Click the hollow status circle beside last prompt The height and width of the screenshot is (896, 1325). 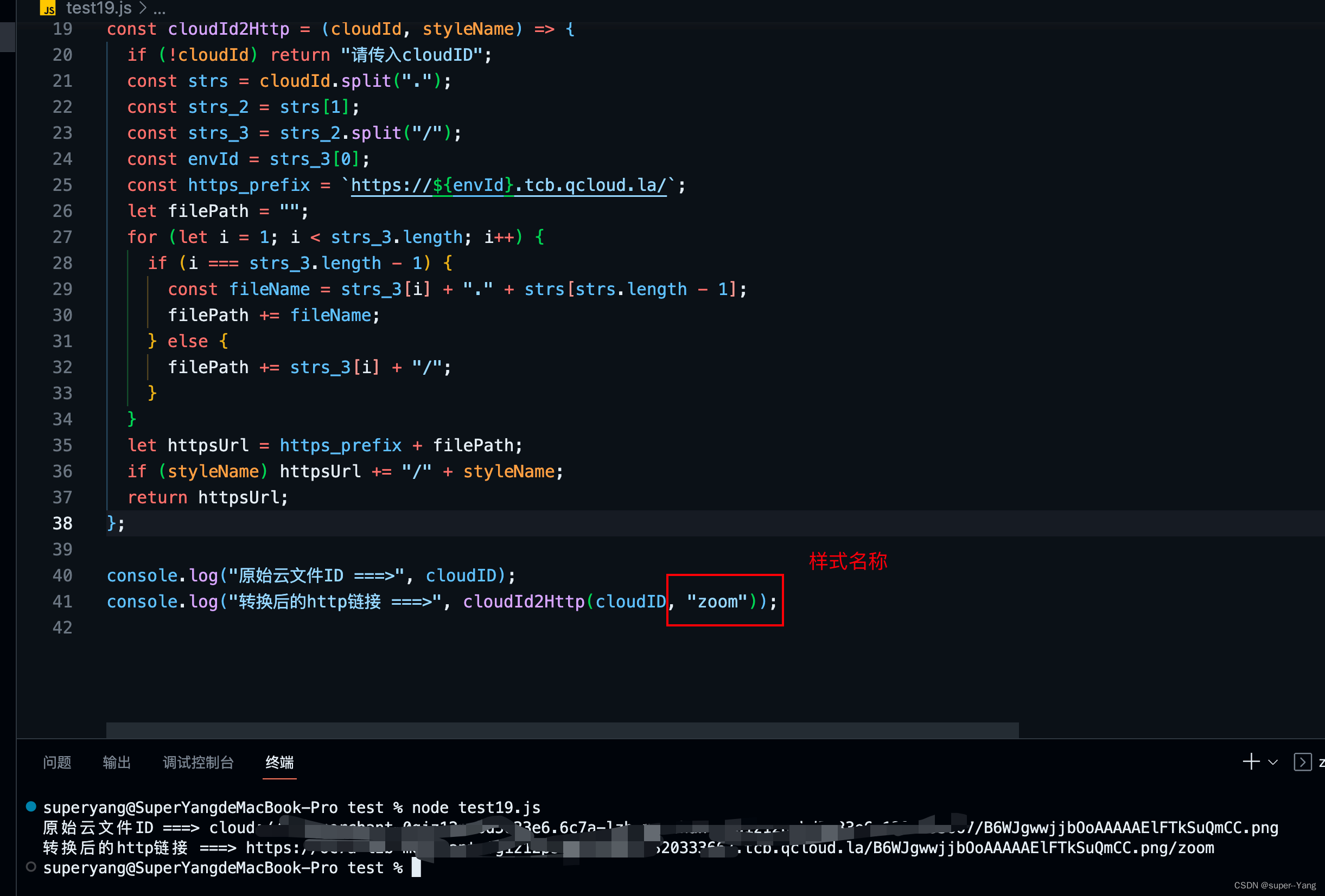point(31,867)
